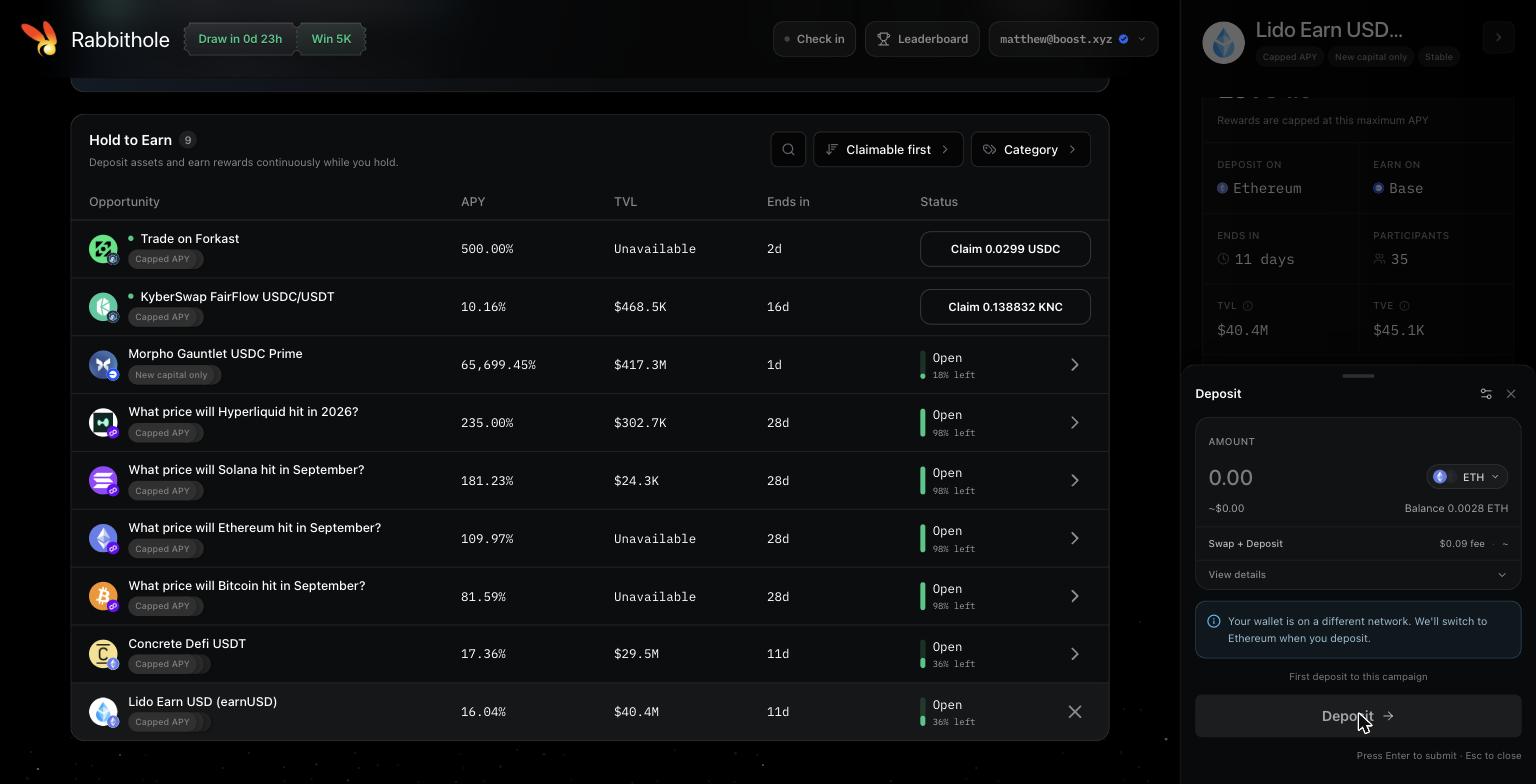Expand Concrete Defi USDT row chevron
The image size is (1536, 784).
point(1075,654)
